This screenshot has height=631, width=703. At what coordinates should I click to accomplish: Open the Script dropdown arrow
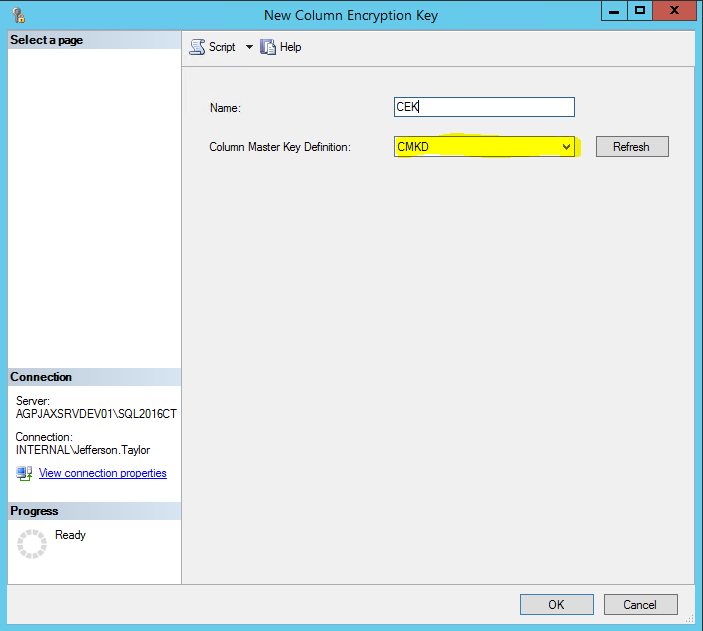(249, 47)
